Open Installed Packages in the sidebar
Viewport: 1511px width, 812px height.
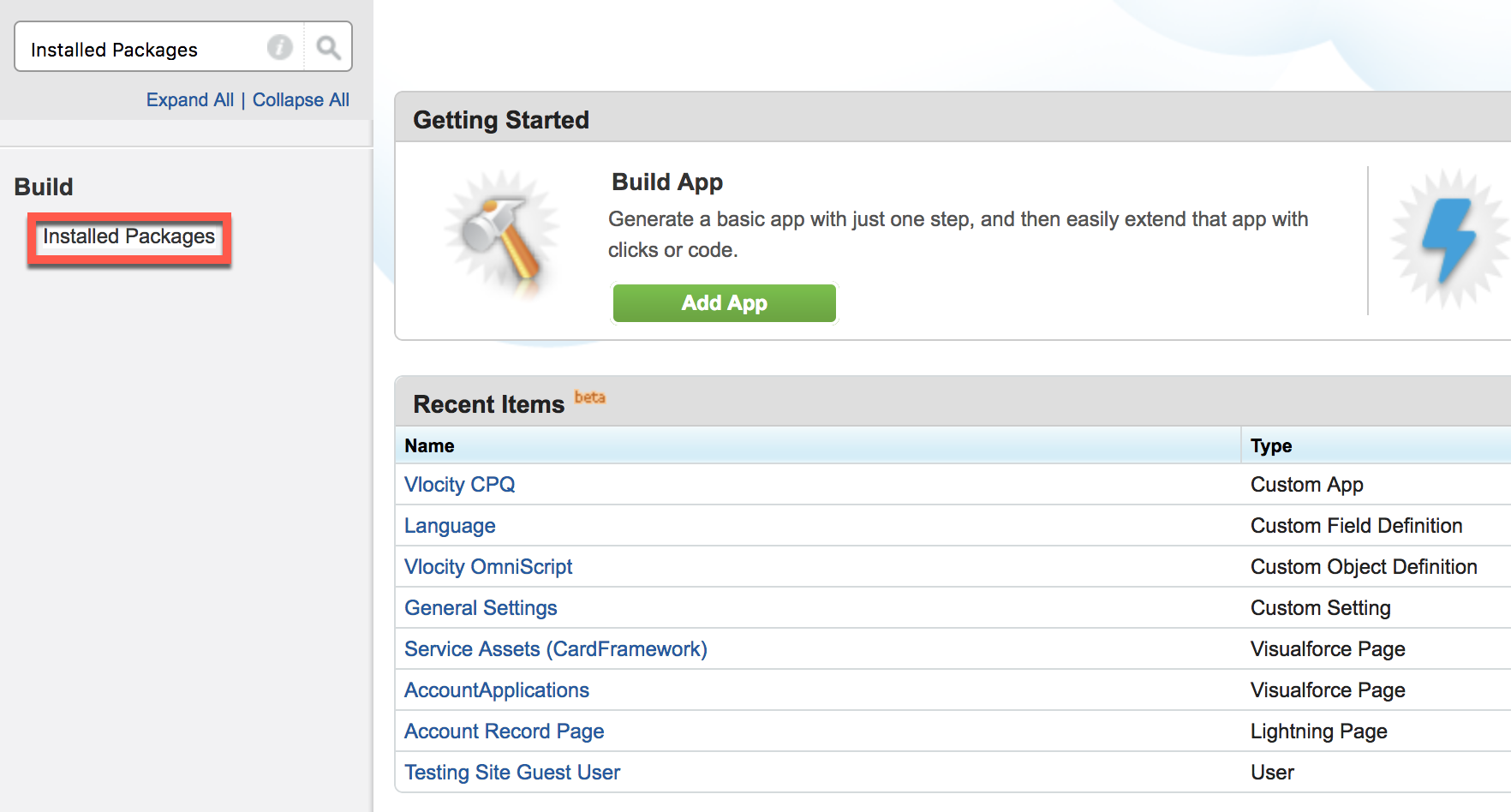click(127, 237)
